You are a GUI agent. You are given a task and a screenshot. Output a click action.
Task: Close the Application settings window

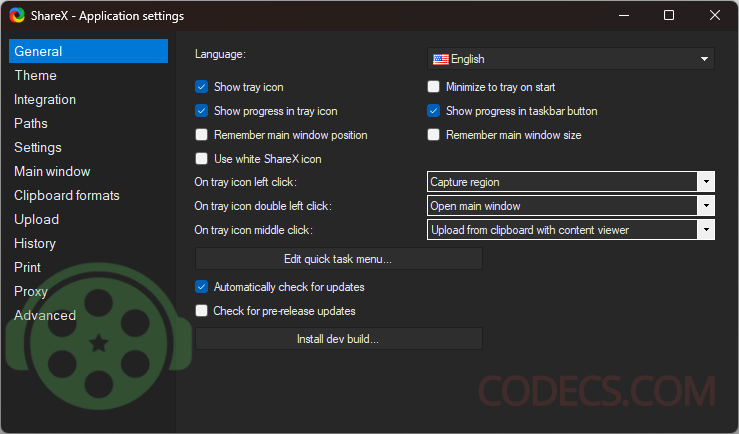point(714,16)
